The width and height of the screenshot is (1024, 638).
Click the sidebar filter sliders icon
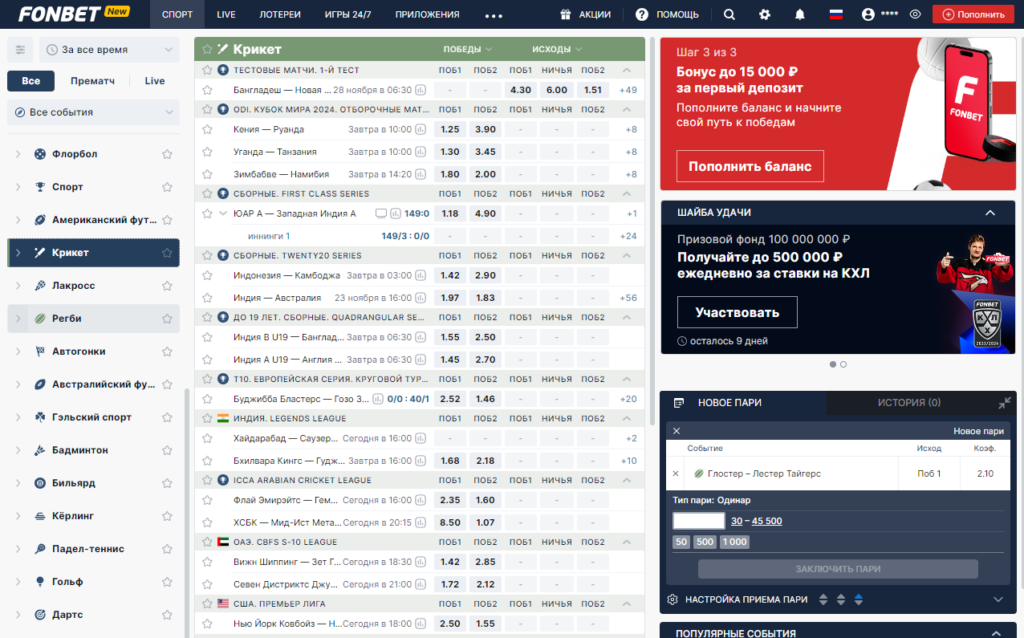(20, 50)
